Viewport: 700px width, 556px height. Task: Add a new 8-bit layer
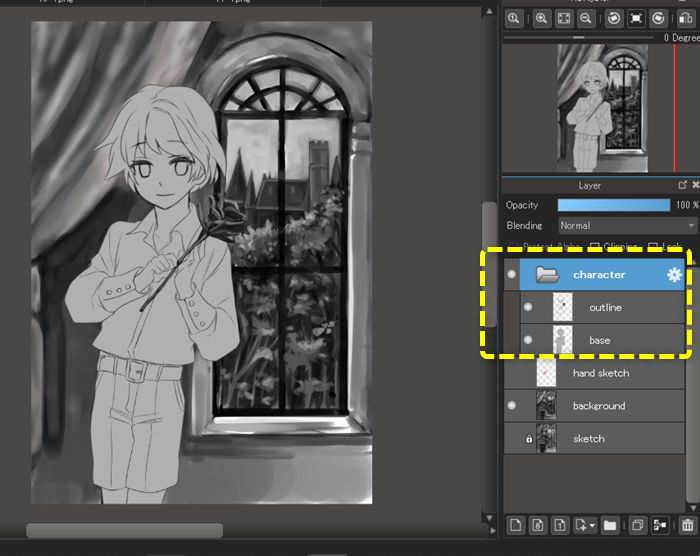coord(538,525)
